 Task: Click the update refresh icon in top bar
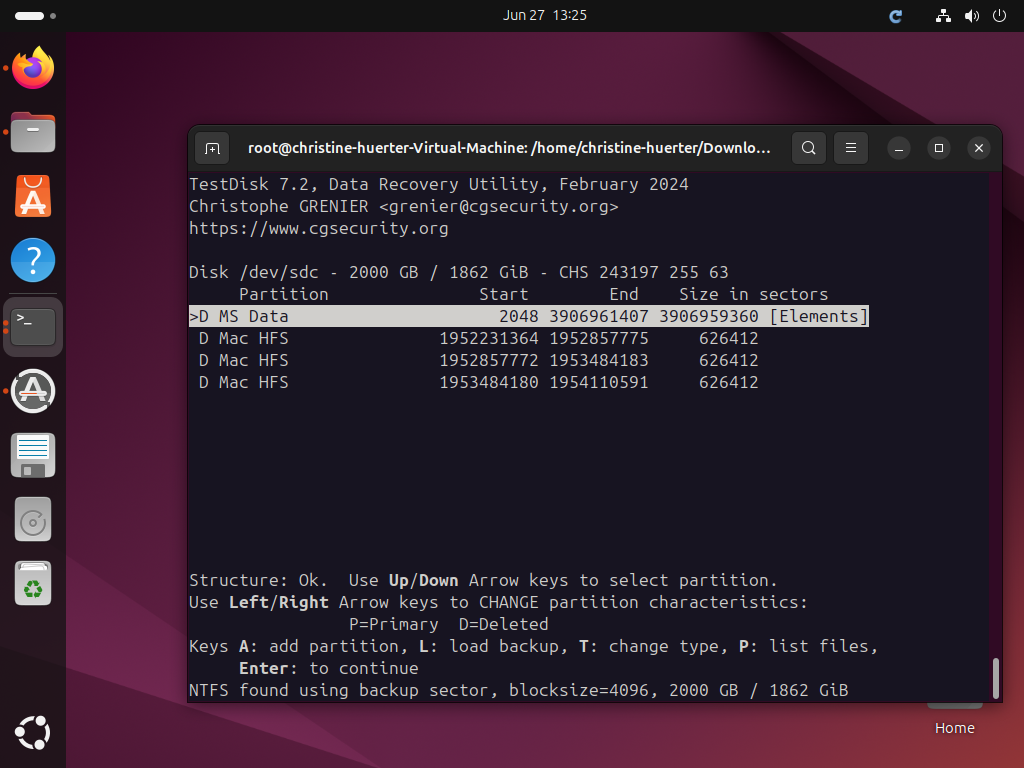pos(896,16)
